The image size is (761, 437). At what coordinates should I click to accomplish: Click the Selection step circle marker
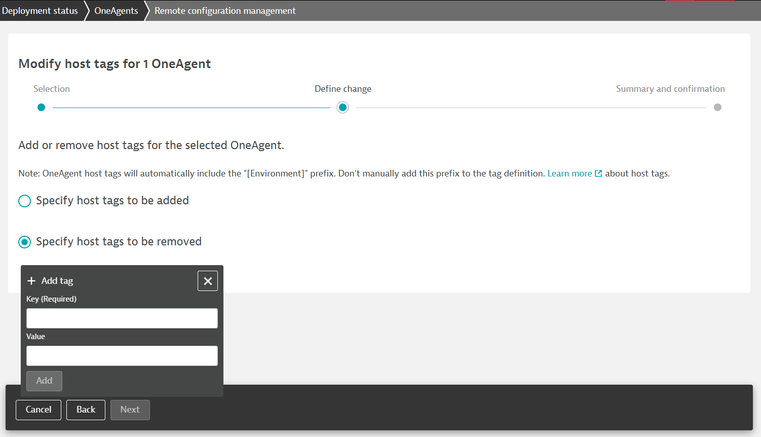coord(41,107)
